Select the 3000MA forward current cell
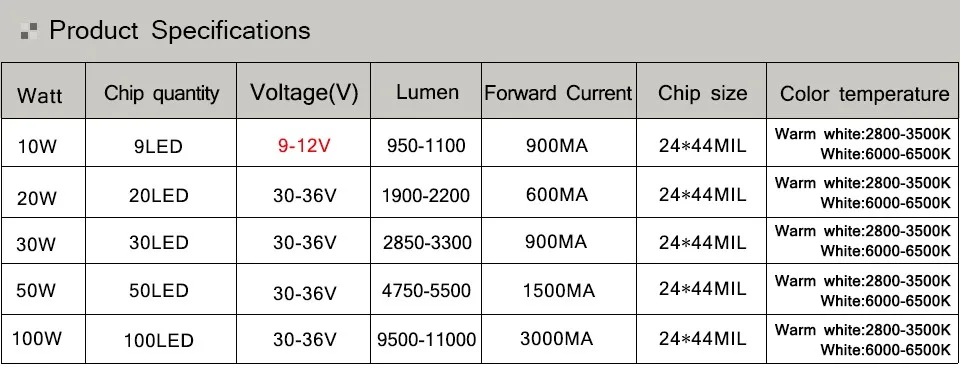The width and height of the screenshot is (960, 389). 557,338
